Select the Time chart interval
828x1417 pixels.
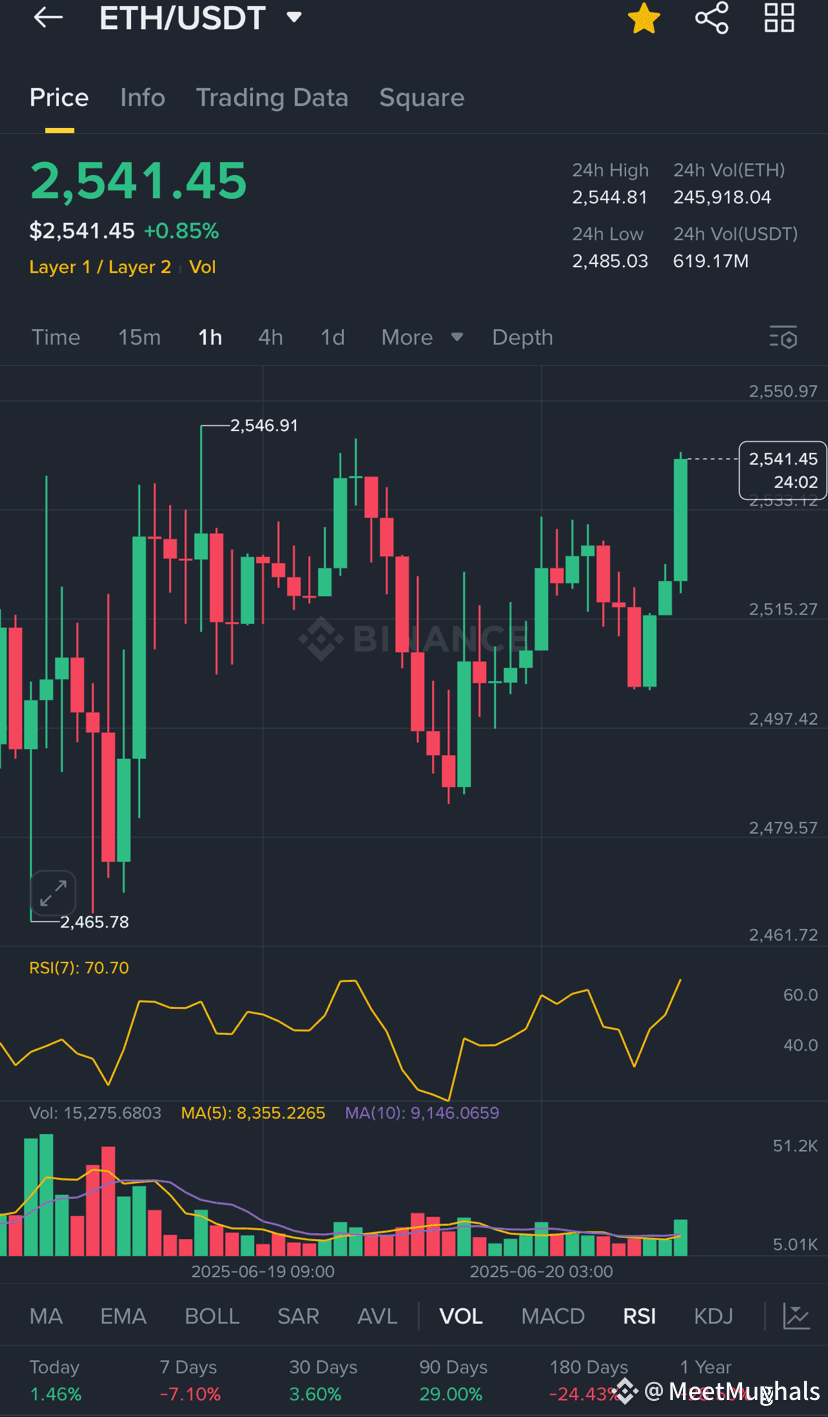pyautogui.click(x=56, y=337)
